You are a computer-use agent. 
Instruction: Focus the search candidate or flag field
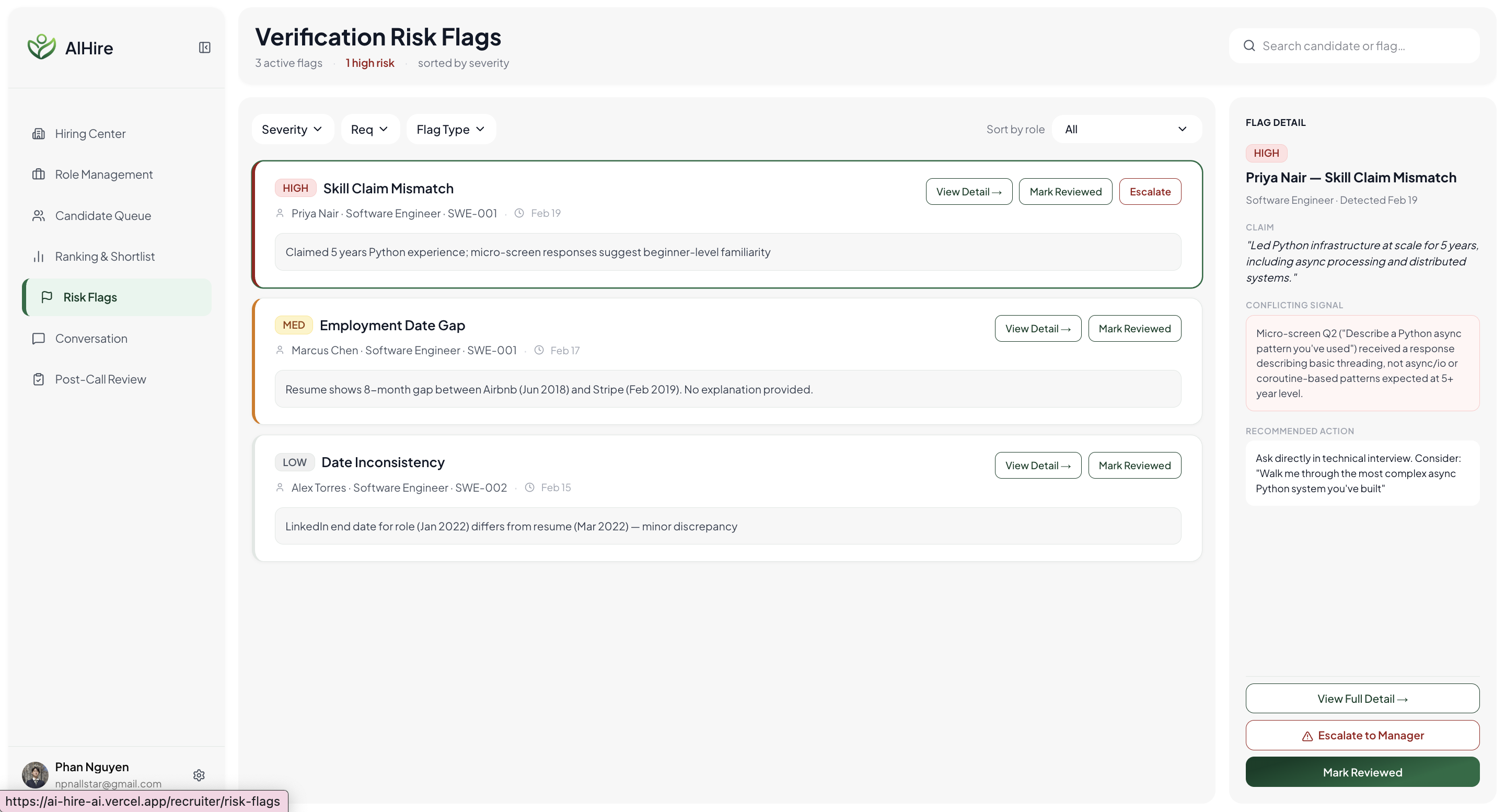tap(1361, 45)
